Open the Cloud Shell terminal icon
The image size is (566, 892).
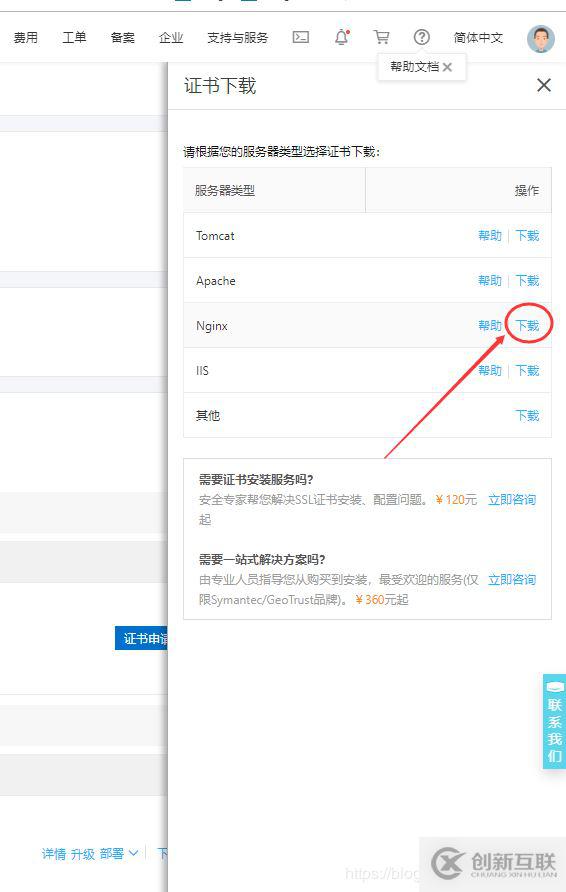tap(300, 38)
